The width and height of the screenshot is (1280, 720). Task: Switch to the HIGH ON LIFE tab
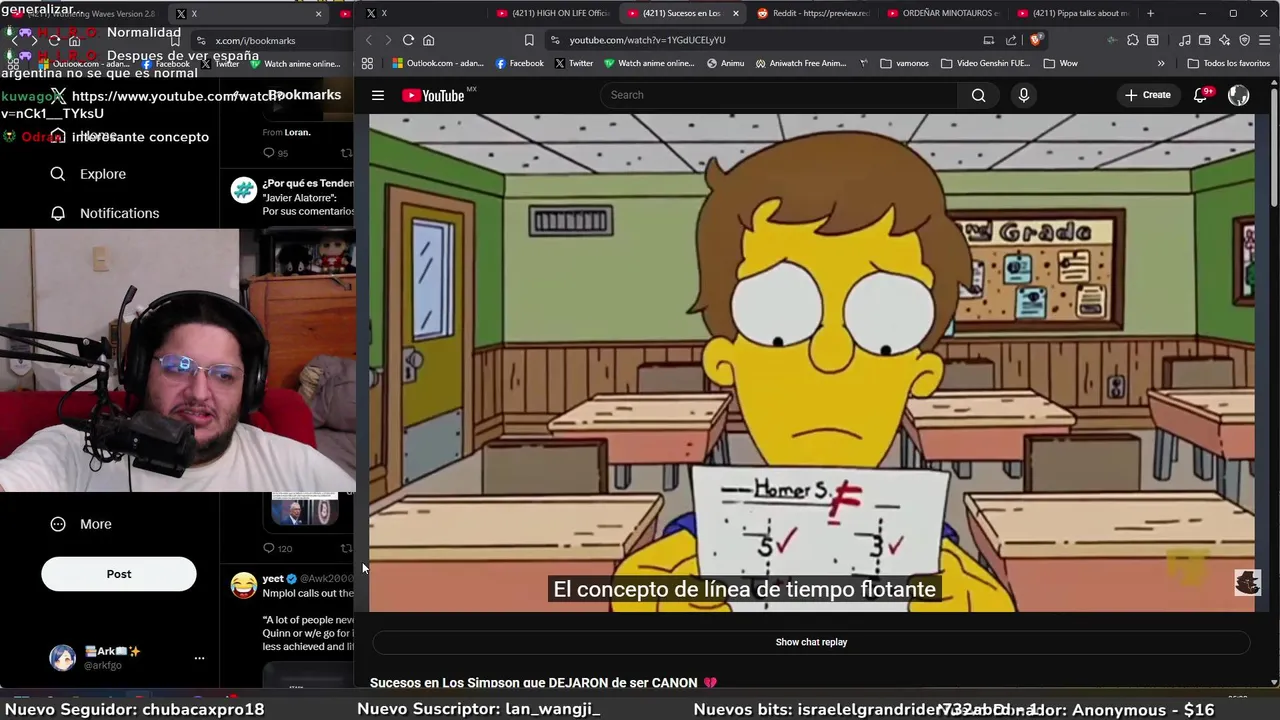(x=551, y=13)
